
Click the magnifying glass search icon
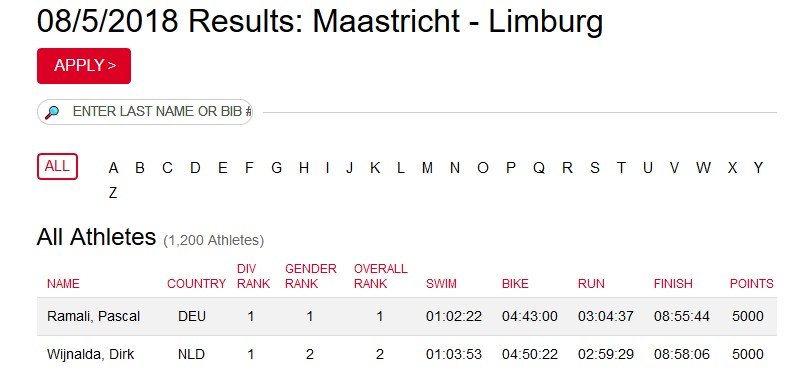coord(52,112)
